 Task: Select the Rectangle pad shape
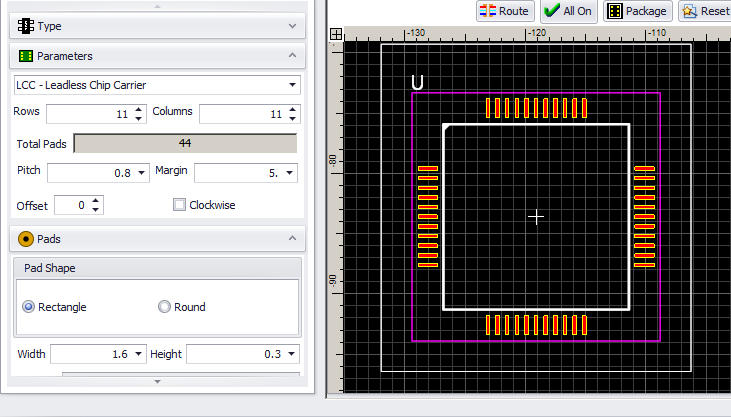click(28, 306)
